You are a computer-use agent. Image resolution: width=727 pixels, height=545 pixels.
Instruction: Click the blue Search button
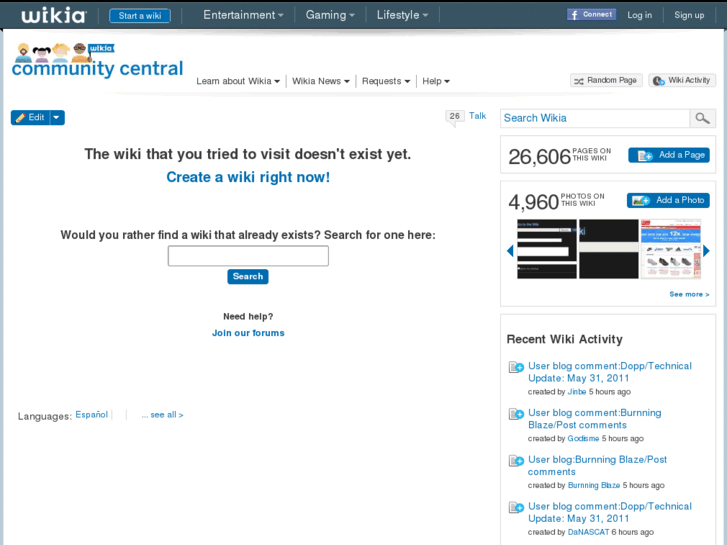click(248, 276)
